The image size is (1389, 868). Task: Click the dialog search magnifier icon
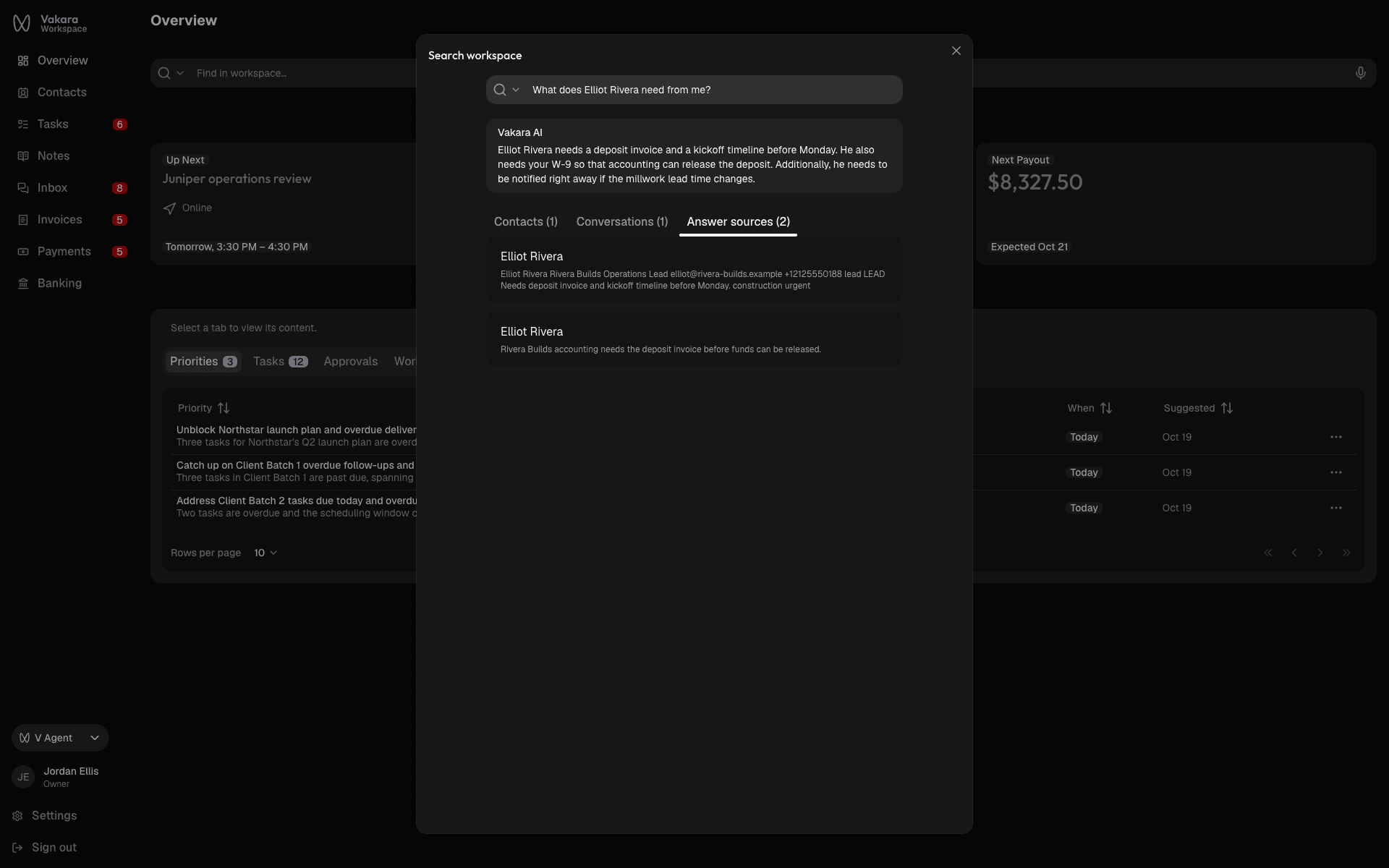500,90
